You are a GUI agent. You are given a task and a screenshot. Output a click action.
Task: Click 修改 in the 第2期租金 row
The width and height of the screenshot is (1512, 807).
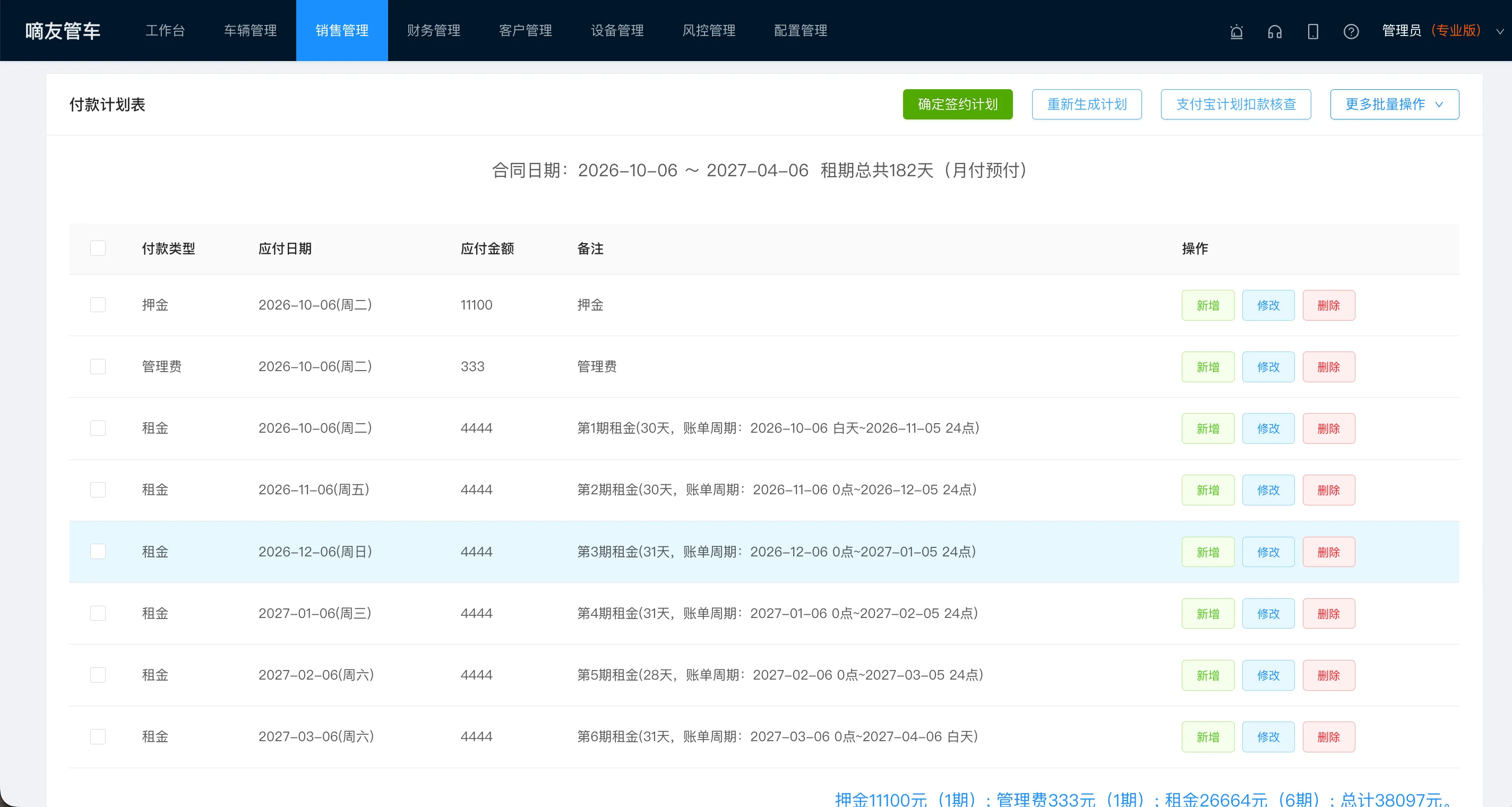point(1268,490)
